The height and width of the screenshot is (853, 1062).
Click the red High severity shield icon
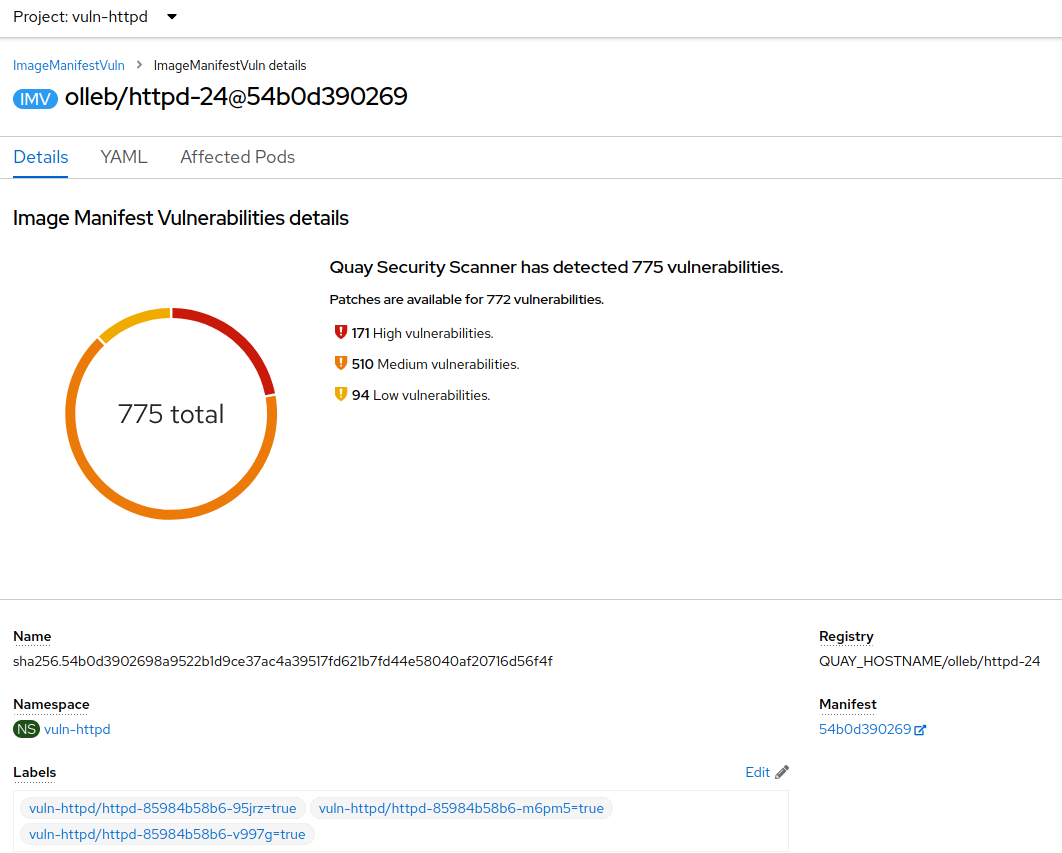tap(340, 331)
